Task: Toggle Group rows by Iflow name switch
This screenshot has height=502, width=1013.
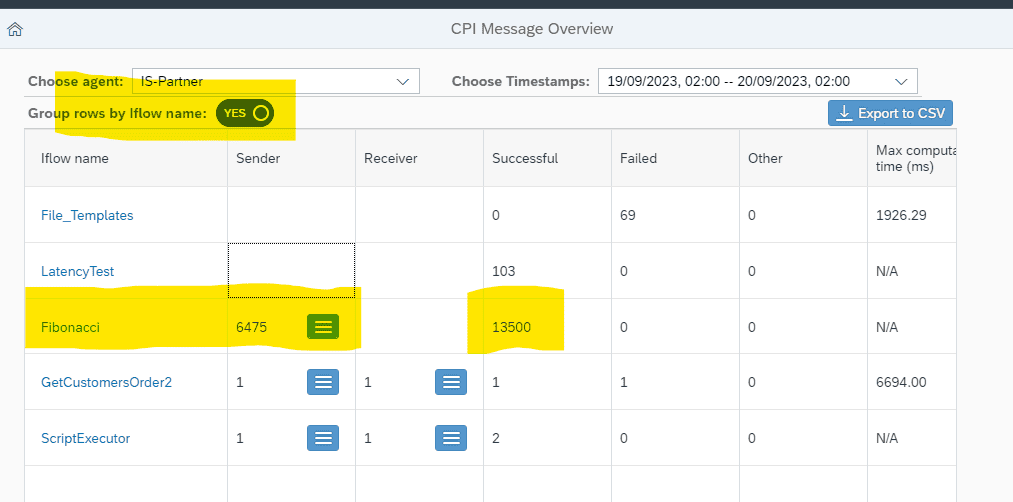Action: point(245,113)
